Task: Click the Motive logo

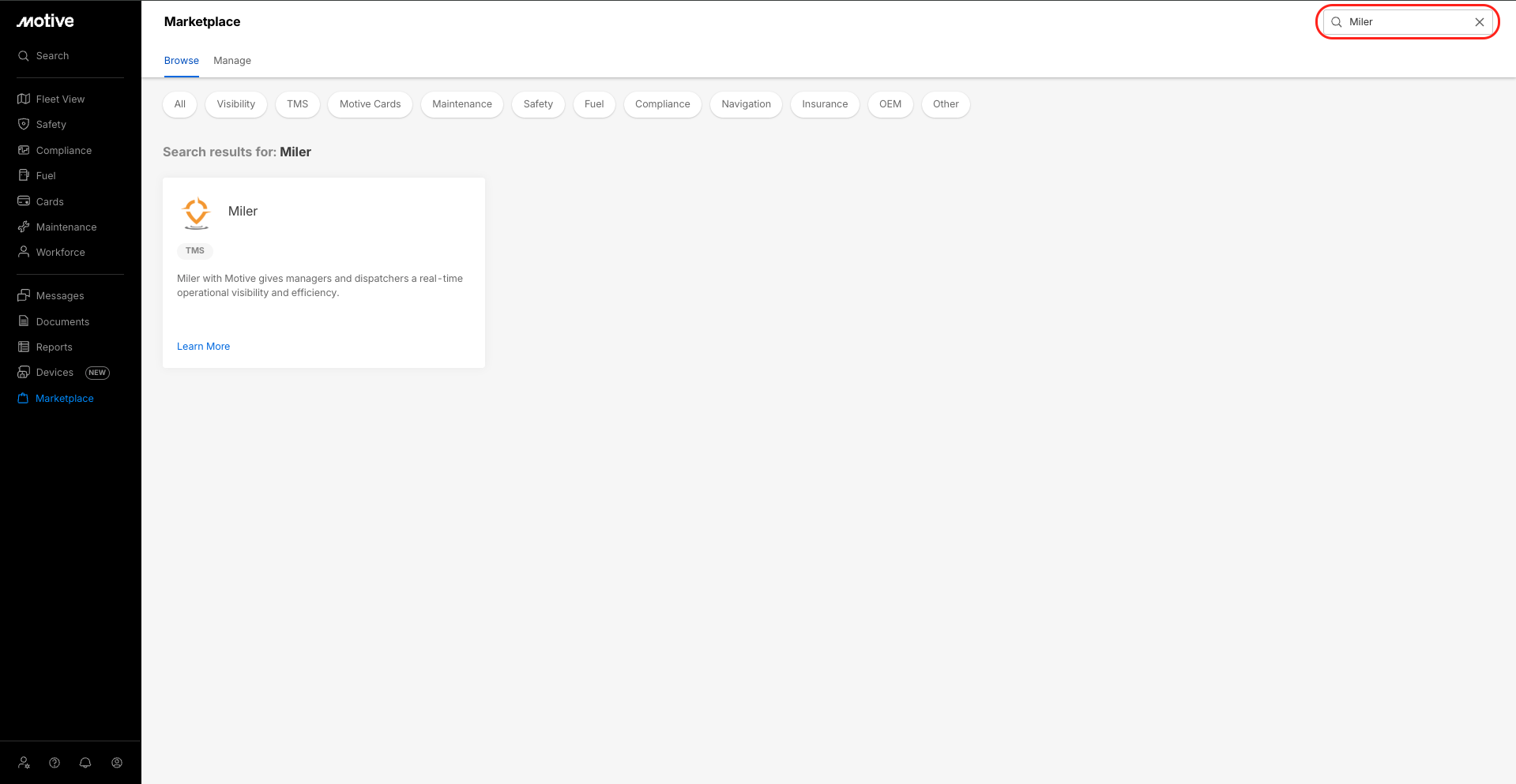Action: coord(46,21)
